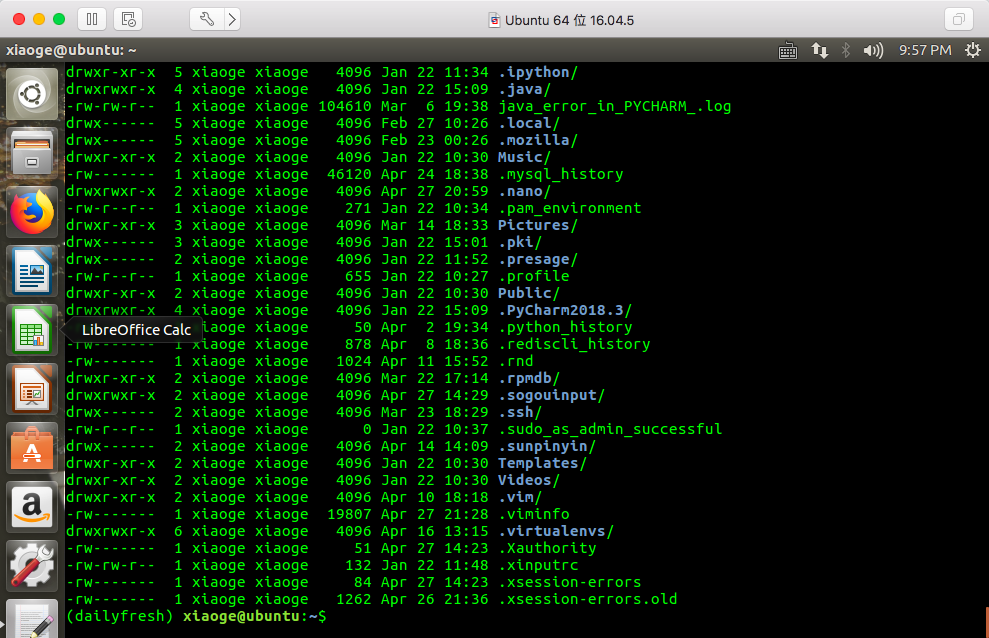The height and width of the screenshot is (638, 989).
Task: Click the .pki/ directory entry
Action: click(520, 243)
